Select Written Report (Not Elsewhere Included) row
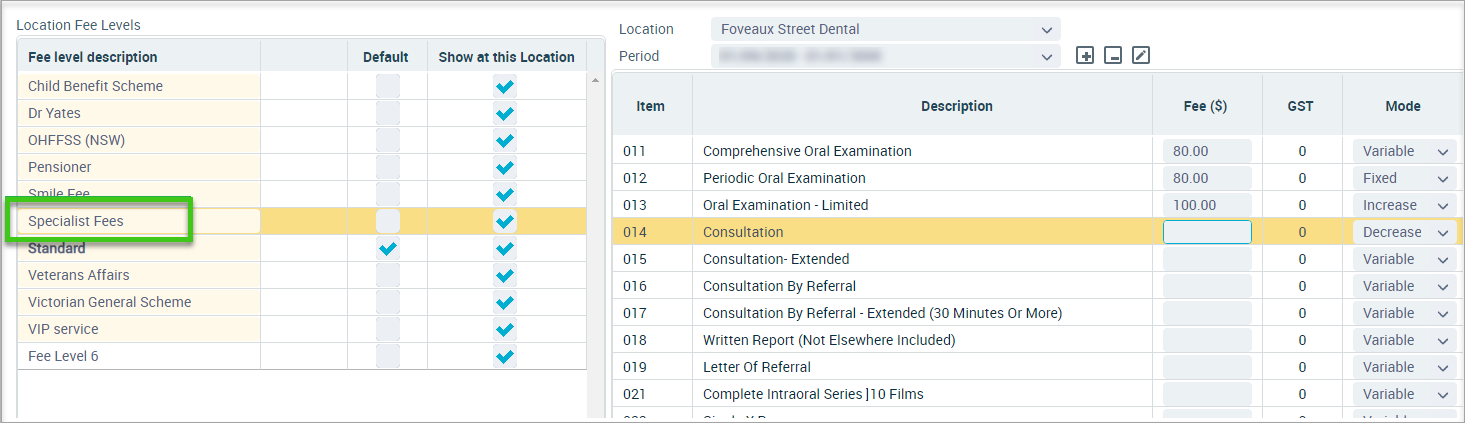 click(1038, 340)
